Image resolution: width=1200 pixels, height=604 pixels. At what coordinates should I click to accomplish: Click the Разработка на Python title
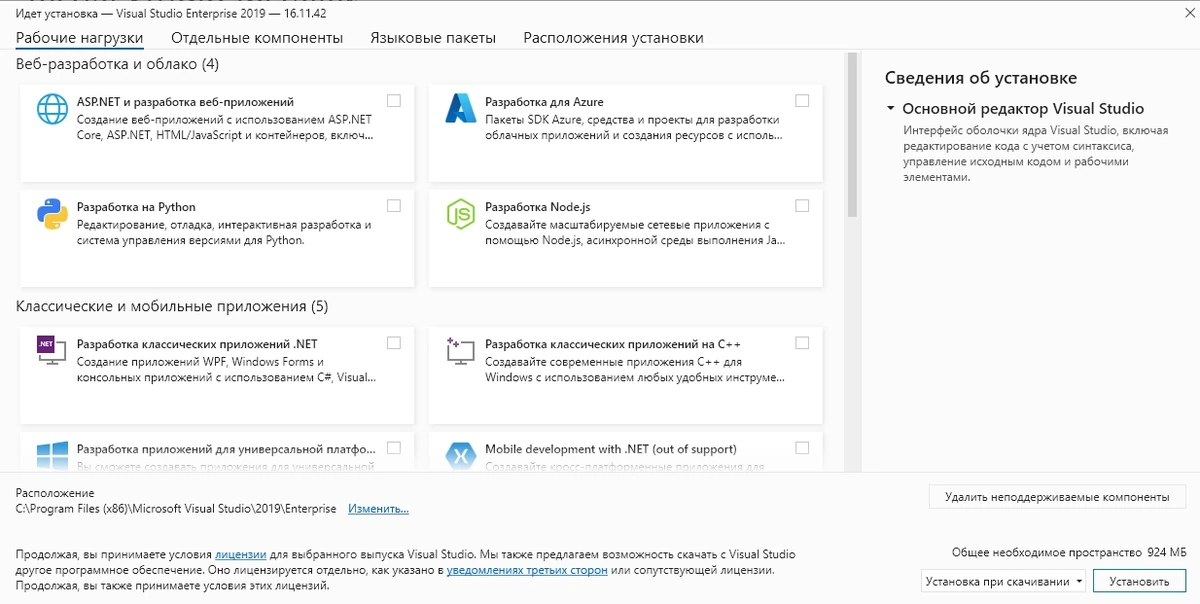(136, 208)
